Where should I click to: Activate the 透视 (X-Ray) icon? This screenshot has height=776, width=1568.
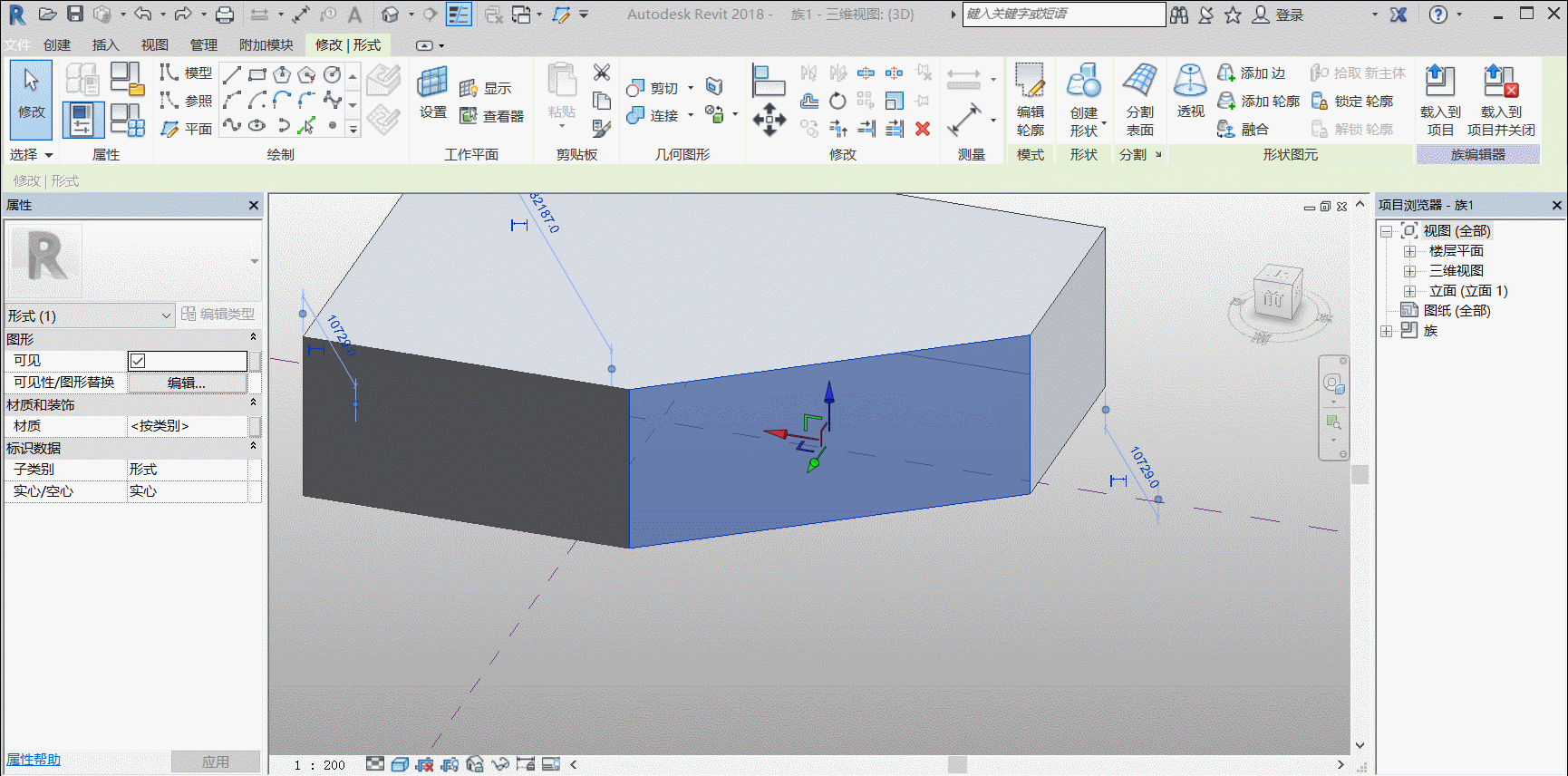point(1190,92)
